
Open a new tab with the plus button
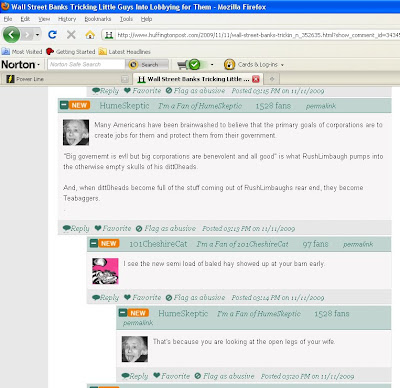point(272,79)
